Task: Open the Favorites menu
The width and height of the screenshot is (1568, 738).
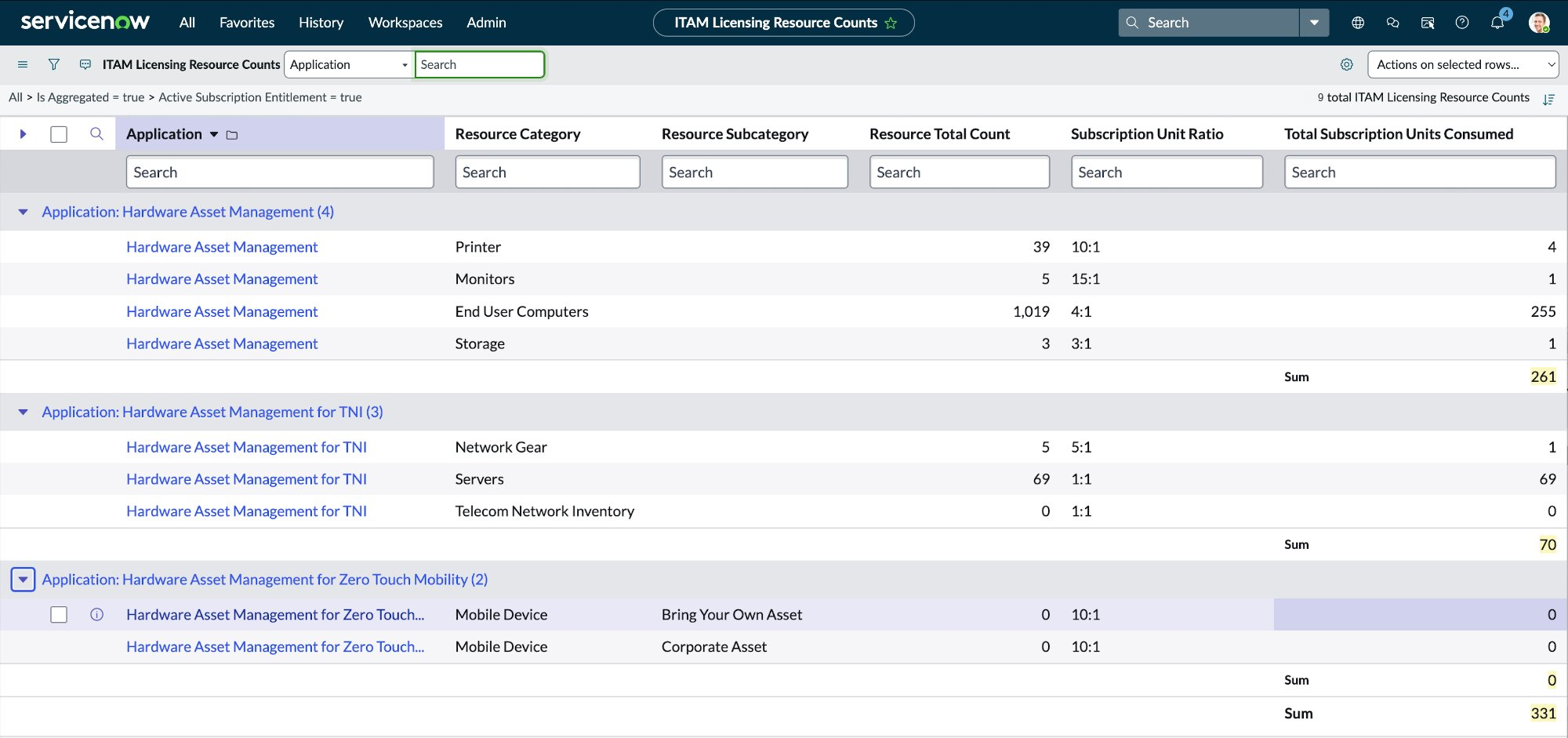Action: click(247, 23)
